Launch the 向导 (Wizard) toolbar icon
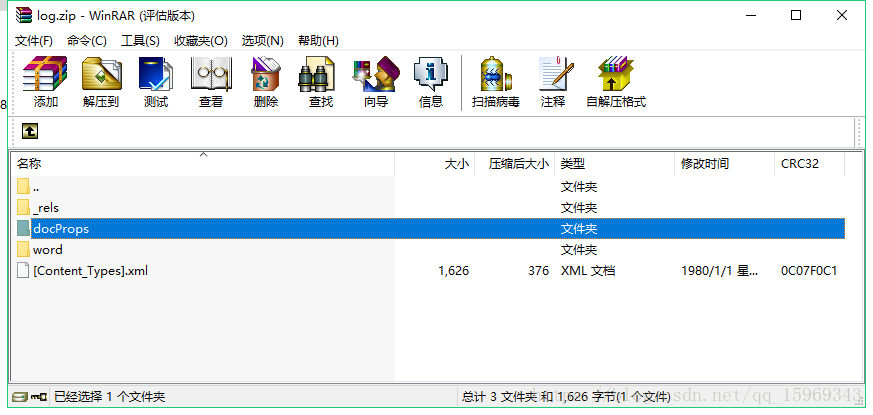The width and height of the screenshot is (873, 415). click(376, 74)
